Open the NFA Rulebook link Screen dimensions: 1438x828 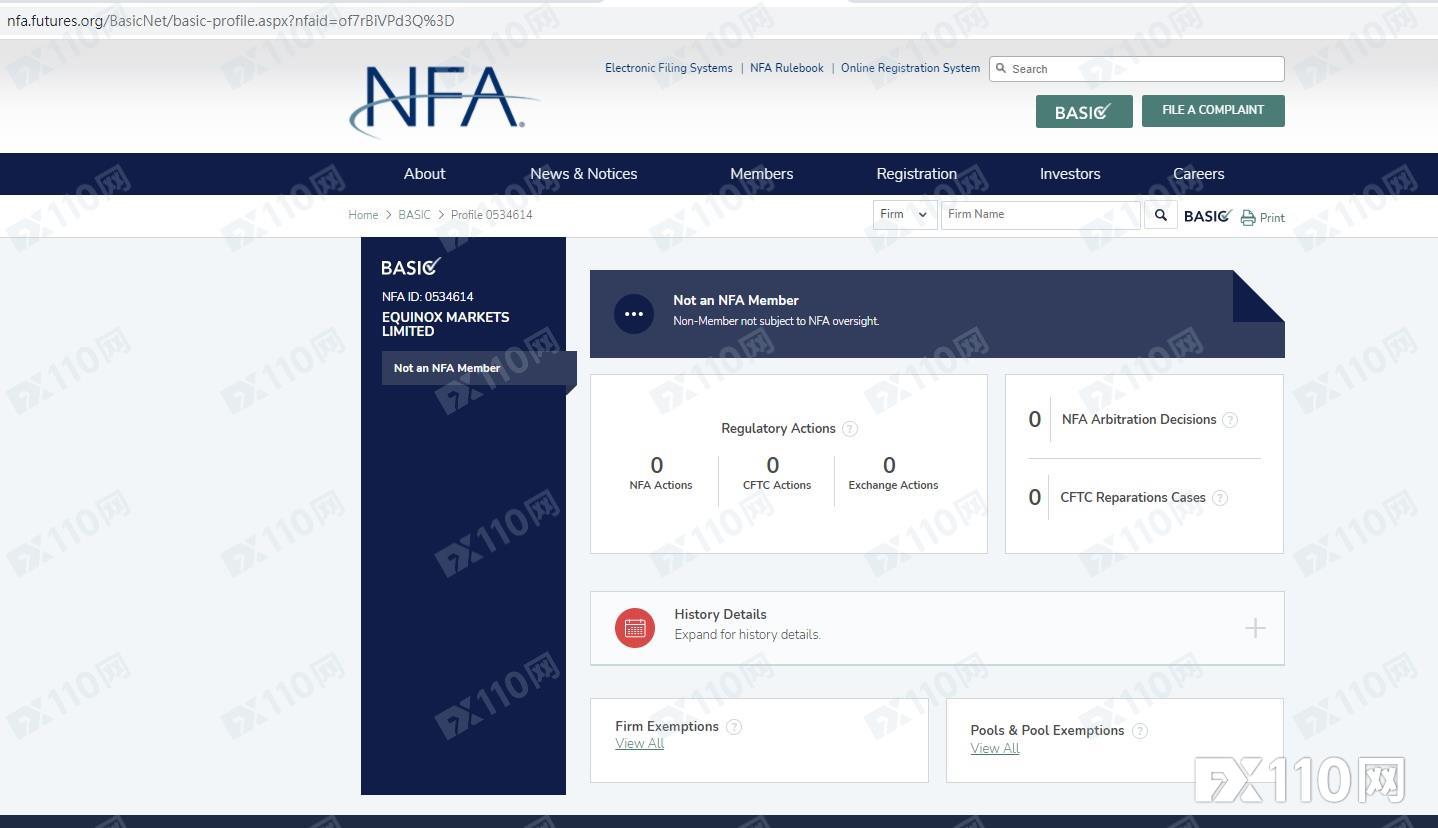[x=787, y=68]
